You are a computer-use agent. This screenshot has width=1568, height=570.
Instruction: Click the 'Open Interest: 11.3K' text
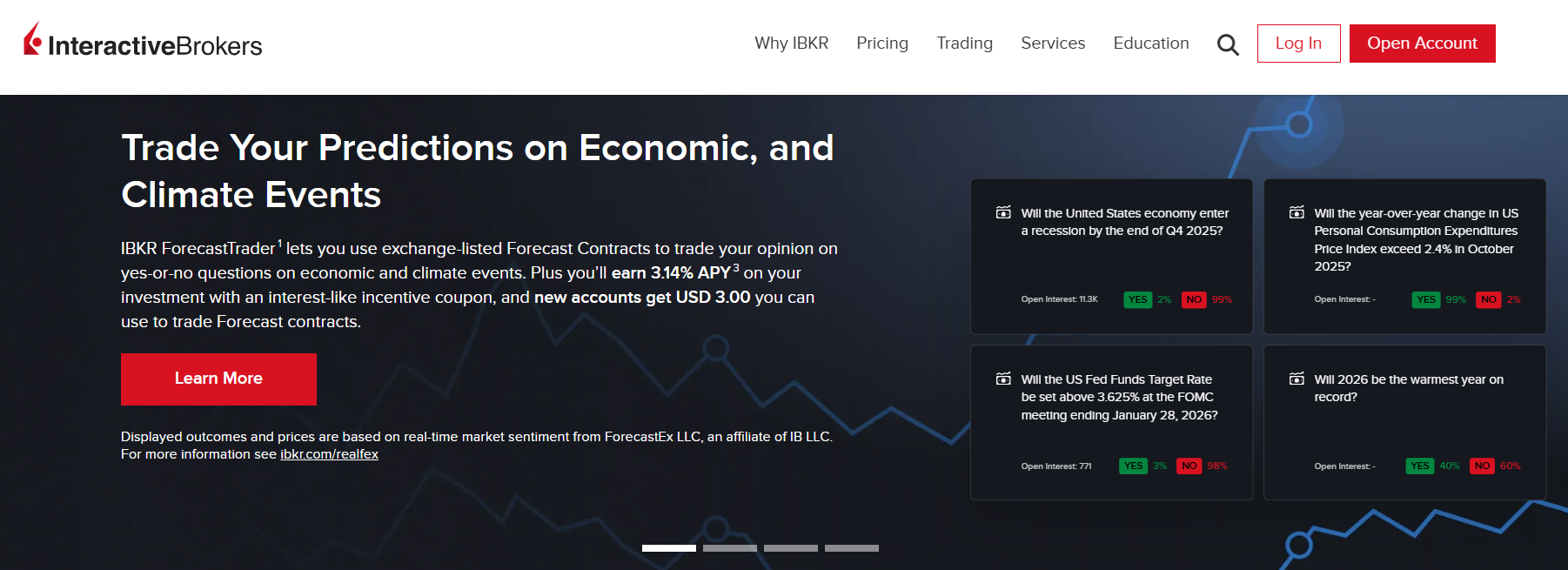[1059, 299]
